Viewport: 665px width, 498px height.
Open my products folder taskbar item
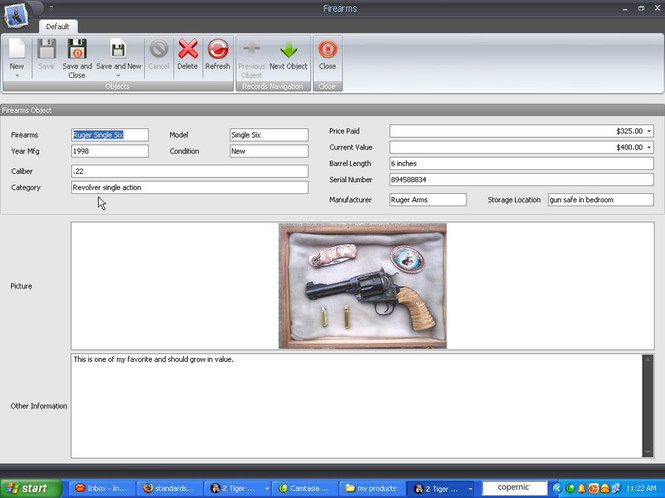click(372, 489)
